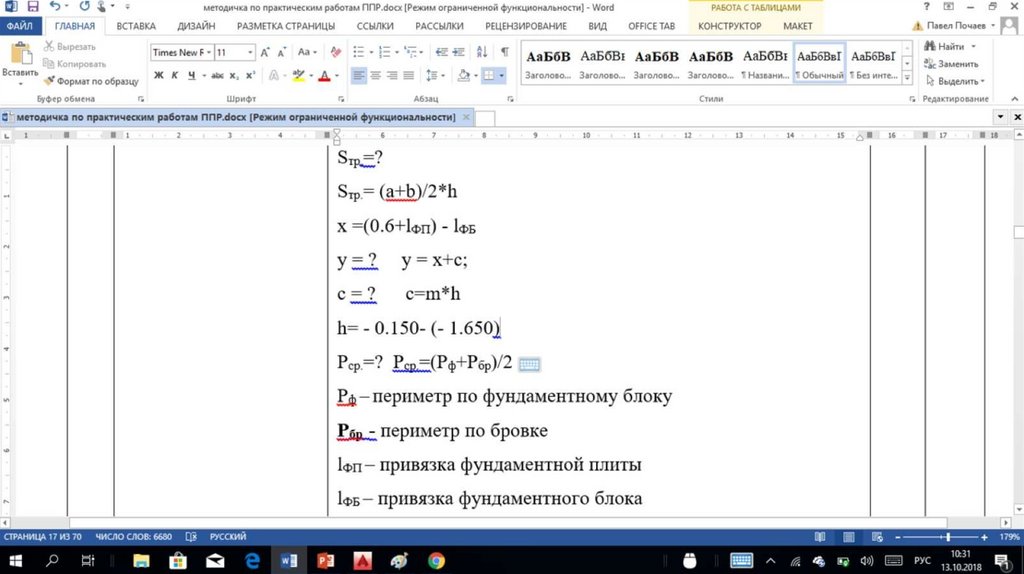
Task: Toggle superscript x² formatting
Action: (x=250, y=76)
